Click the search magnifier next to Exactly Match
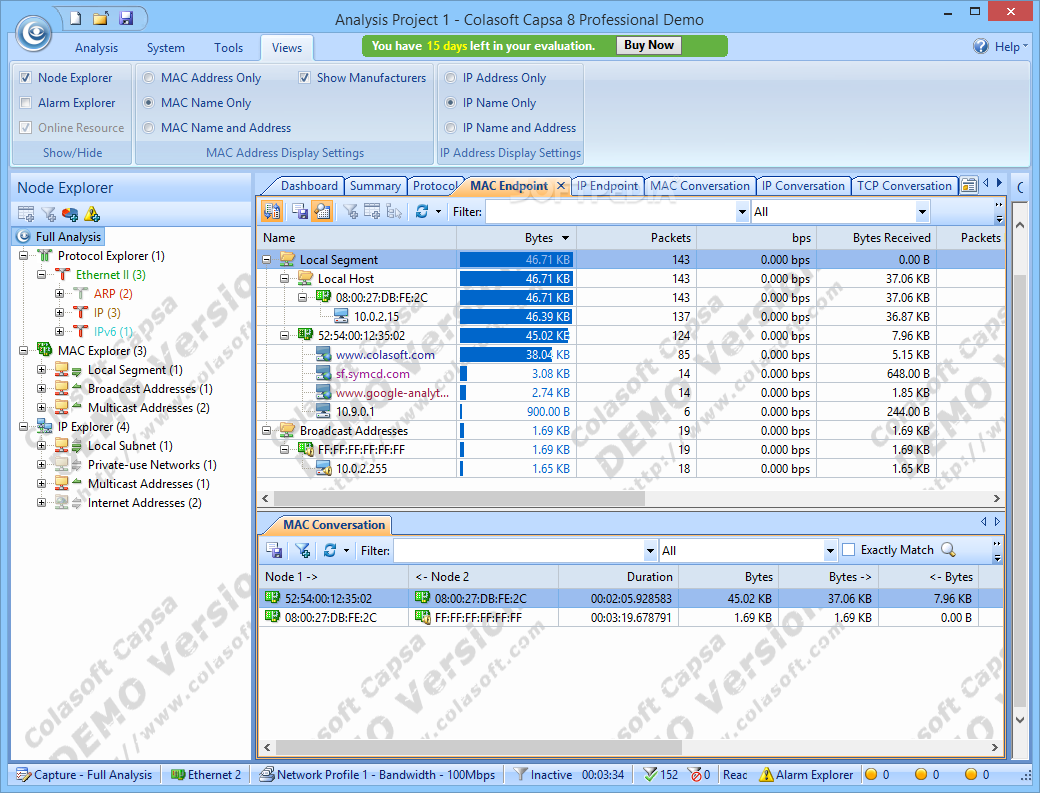This screenshot has width=1040, height=793. point(948,550)
